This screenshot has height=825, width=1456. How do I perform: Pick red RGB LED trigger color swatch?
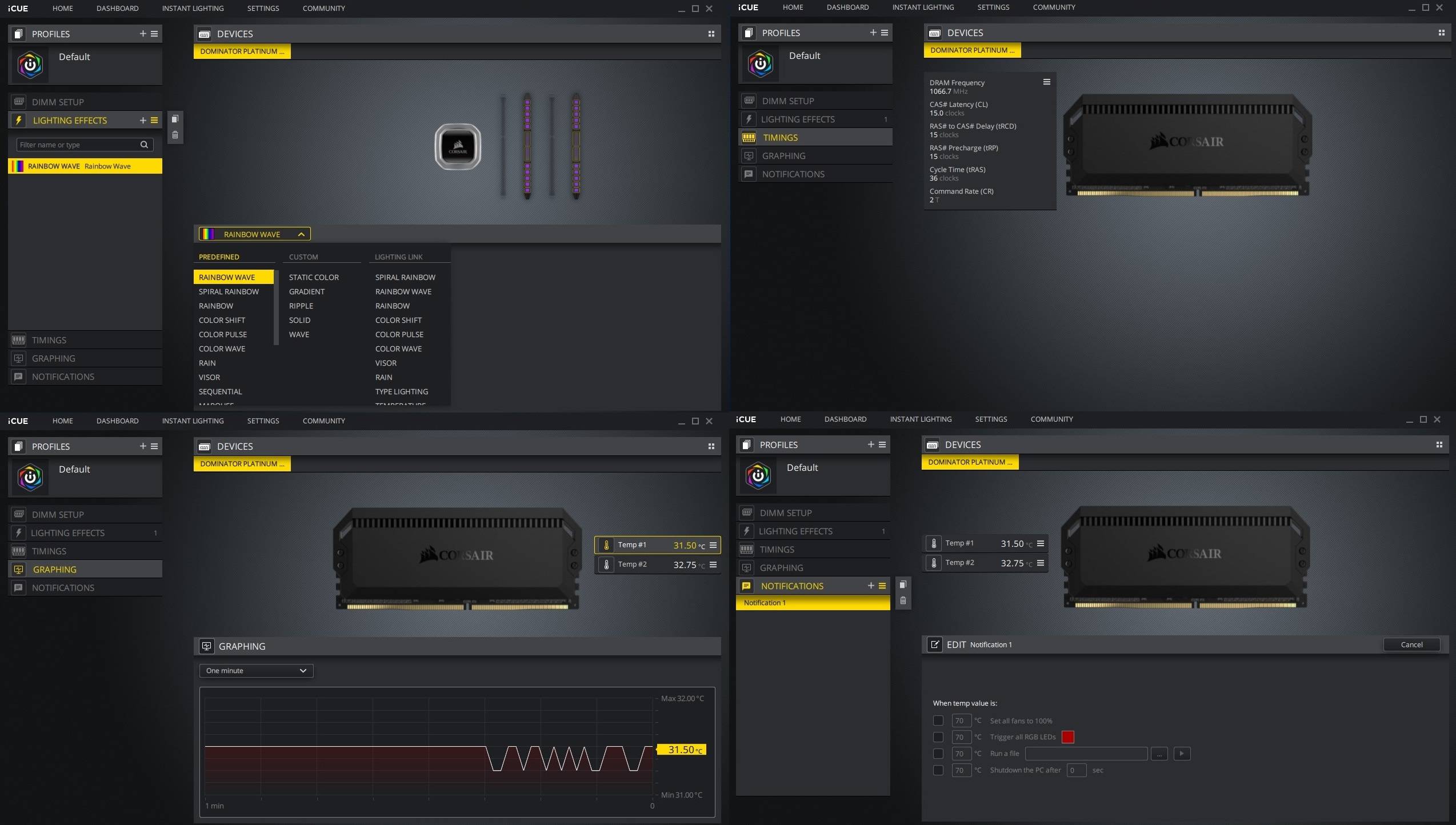pyautogui.click(x=1067, y=737)
